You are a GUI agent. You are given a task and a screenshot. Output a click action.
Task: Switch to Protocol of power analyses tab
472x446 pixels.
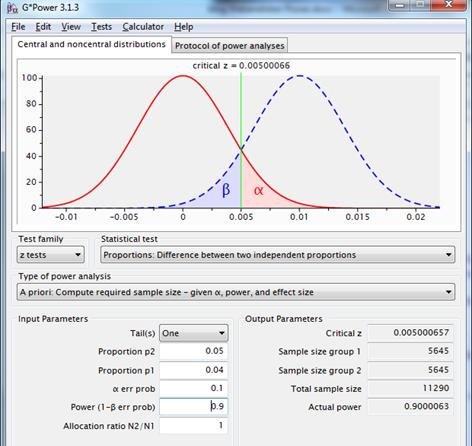[x=230, y=46]
